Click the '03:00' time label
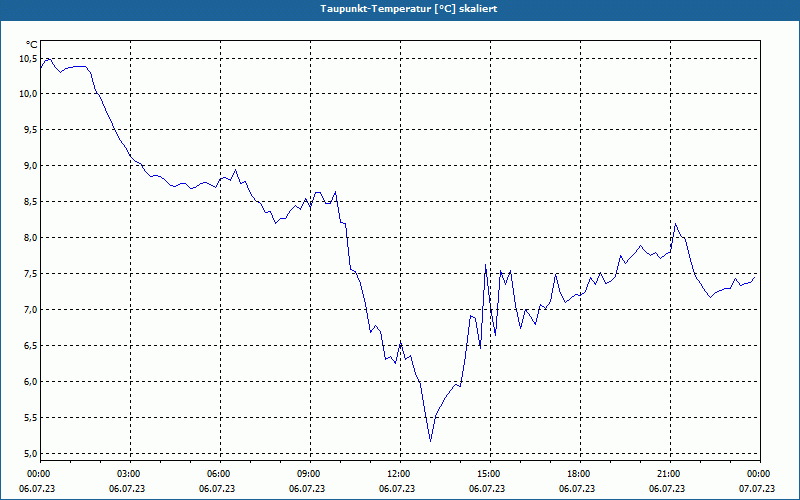 [x=131, y=474]
